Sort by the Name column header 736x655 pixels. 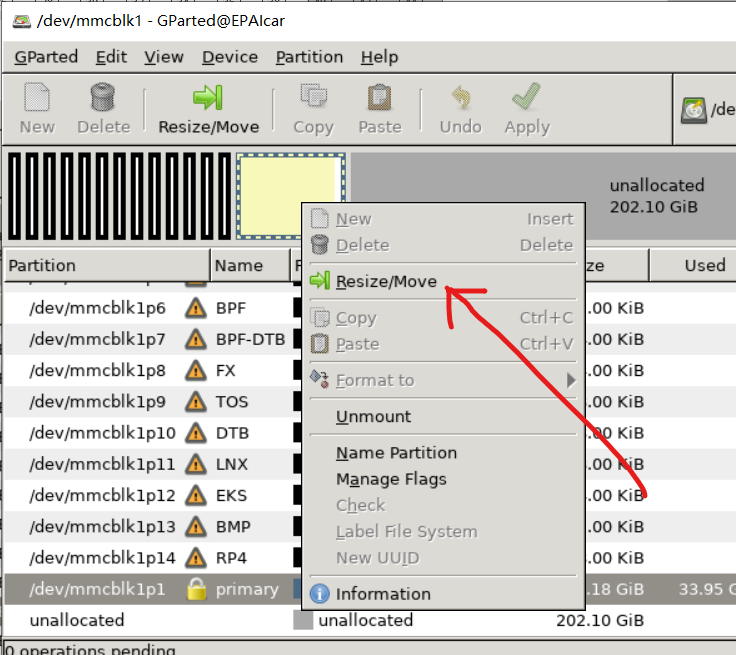tap(250, 265)
